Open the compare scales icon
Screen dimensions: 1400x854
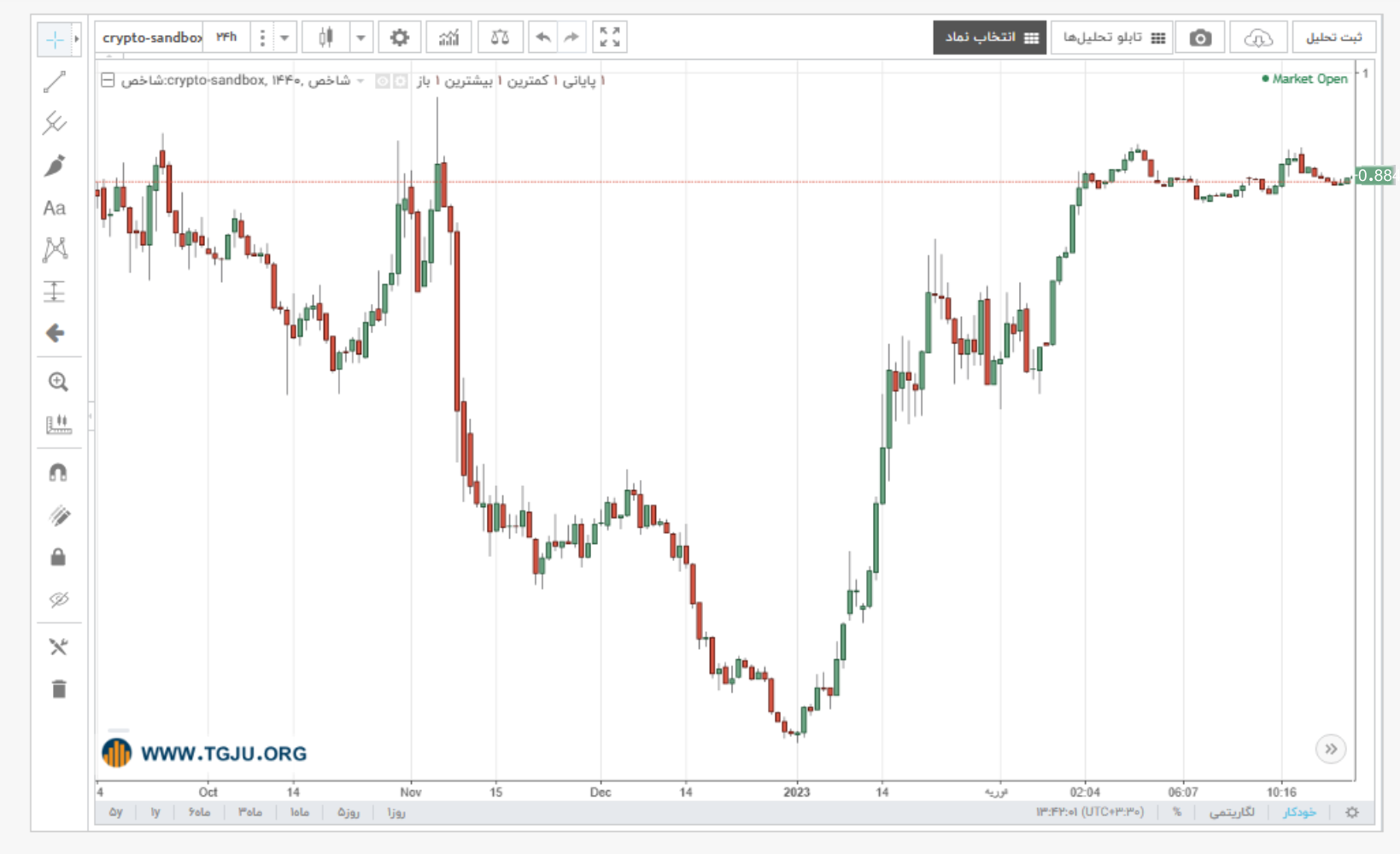[500, 38]
